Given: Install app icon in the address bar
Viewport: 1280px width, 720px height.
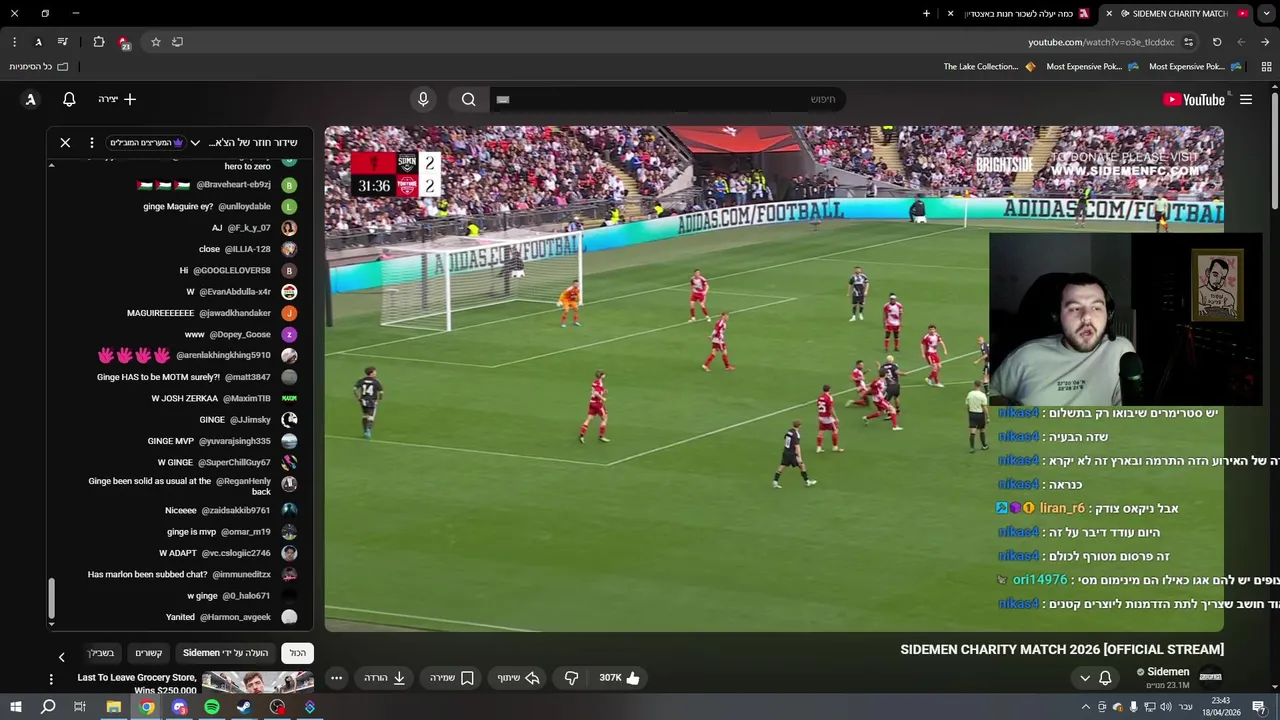Looking at the screenshot, I should pos(178,42).
